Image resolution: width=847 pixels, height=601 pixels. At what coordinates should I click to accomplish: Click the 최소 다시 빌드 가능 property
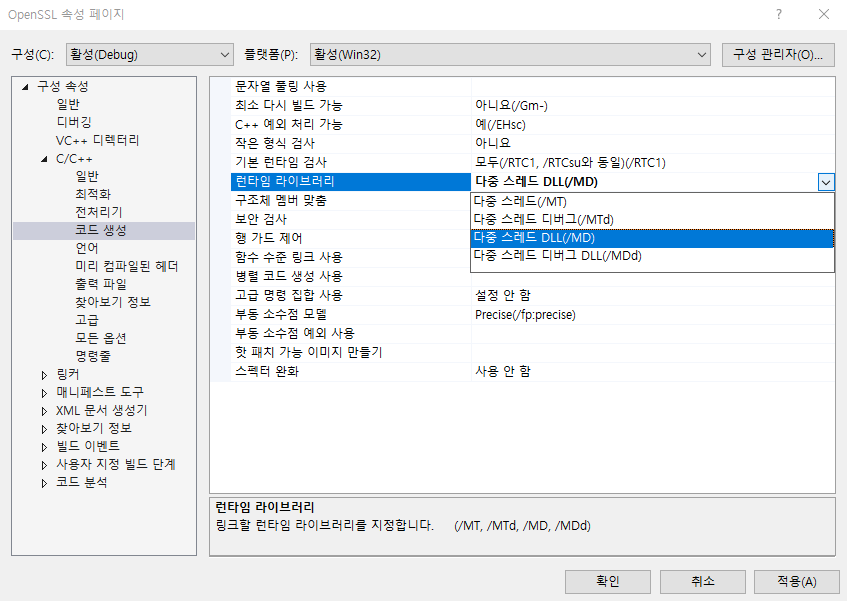[351, 105]
